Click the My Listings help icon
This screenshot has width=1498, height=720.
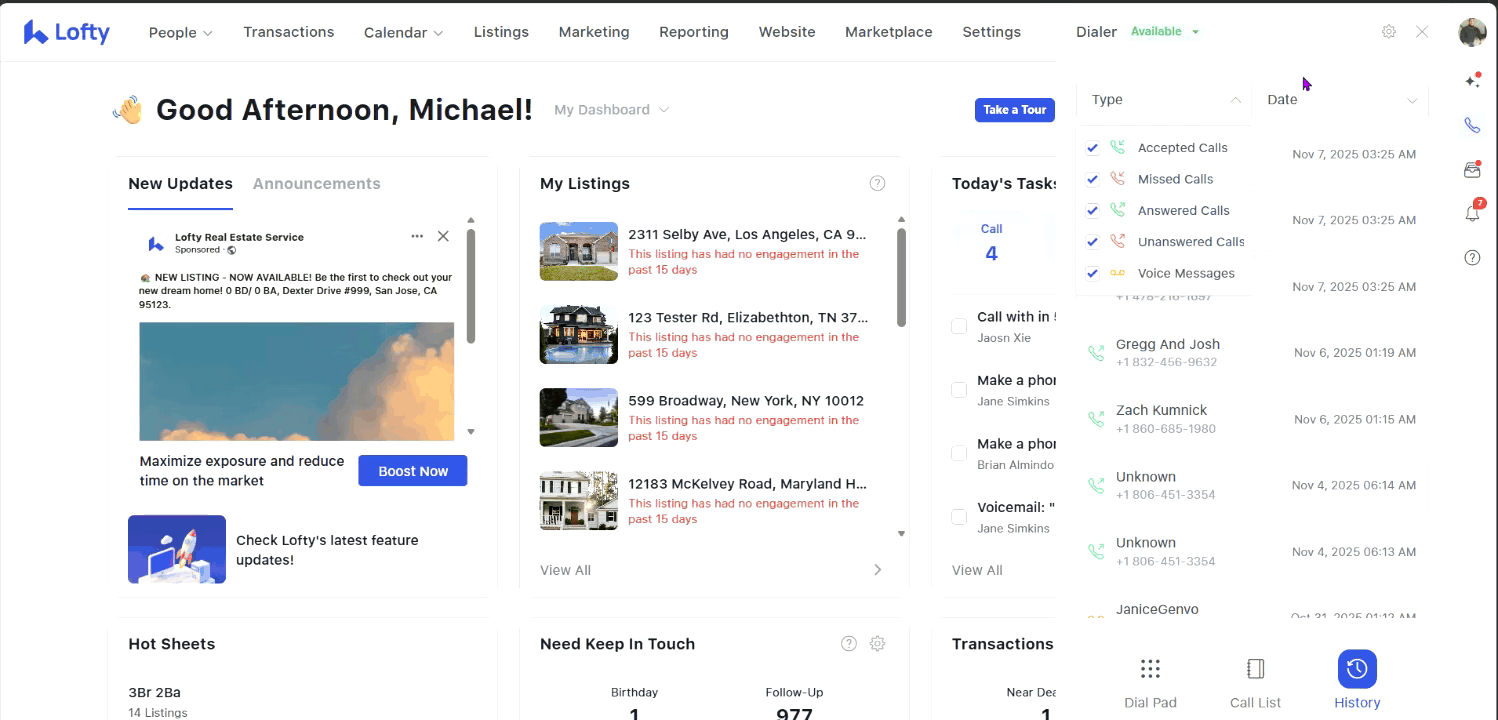coord(877,183)
